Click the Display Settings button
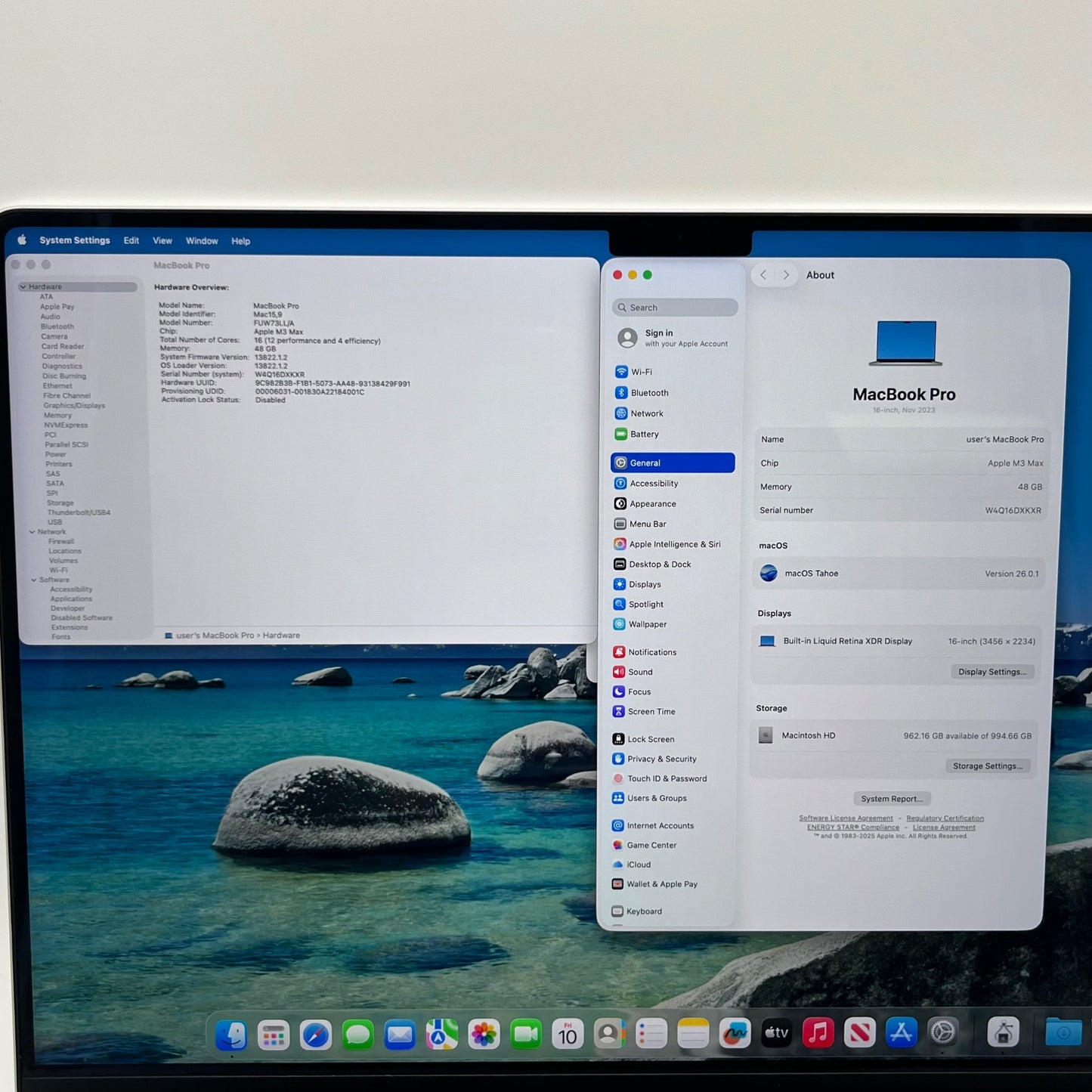 coord(991,672)
